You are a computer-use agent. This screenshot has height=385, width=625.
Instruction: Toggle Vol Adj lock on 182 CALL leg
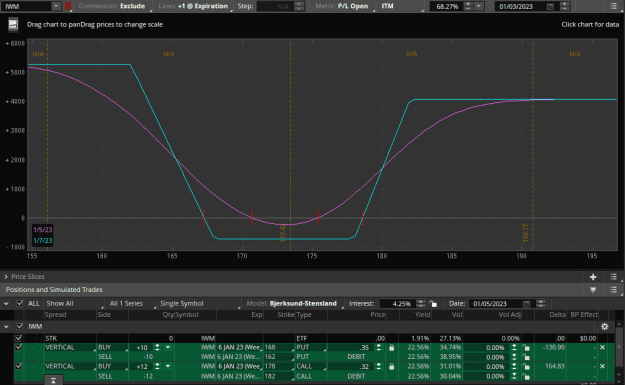tap(527, 376)
